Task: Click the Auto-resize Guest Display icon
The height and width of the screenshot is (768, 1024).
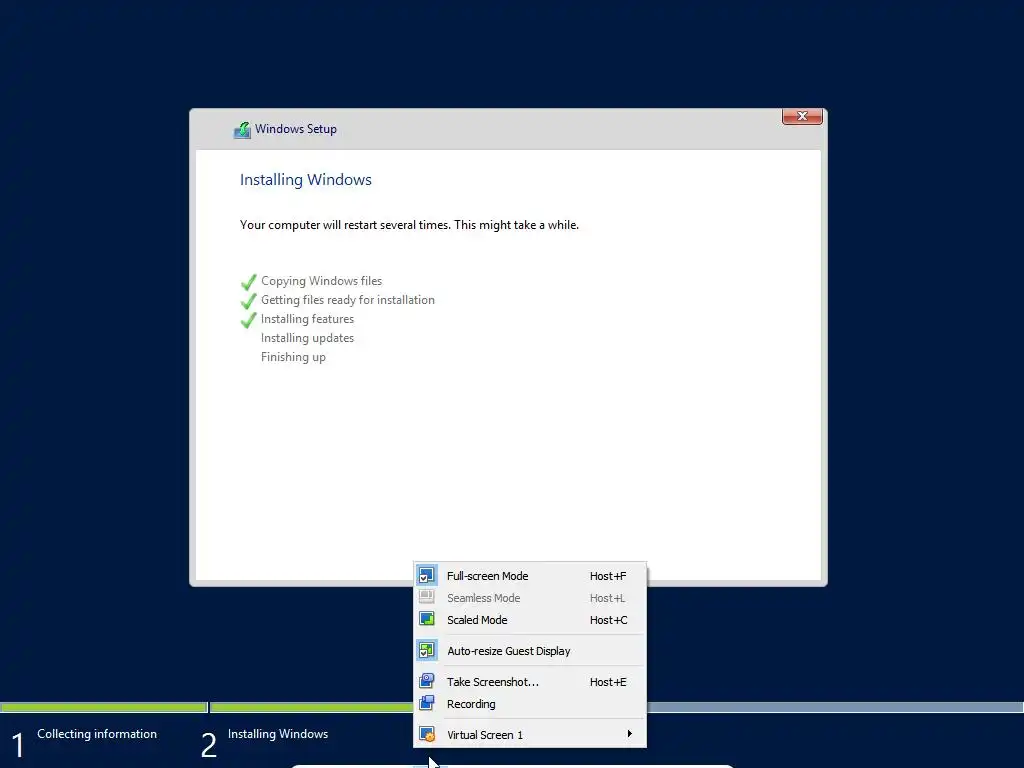Action: coord(426,650)
